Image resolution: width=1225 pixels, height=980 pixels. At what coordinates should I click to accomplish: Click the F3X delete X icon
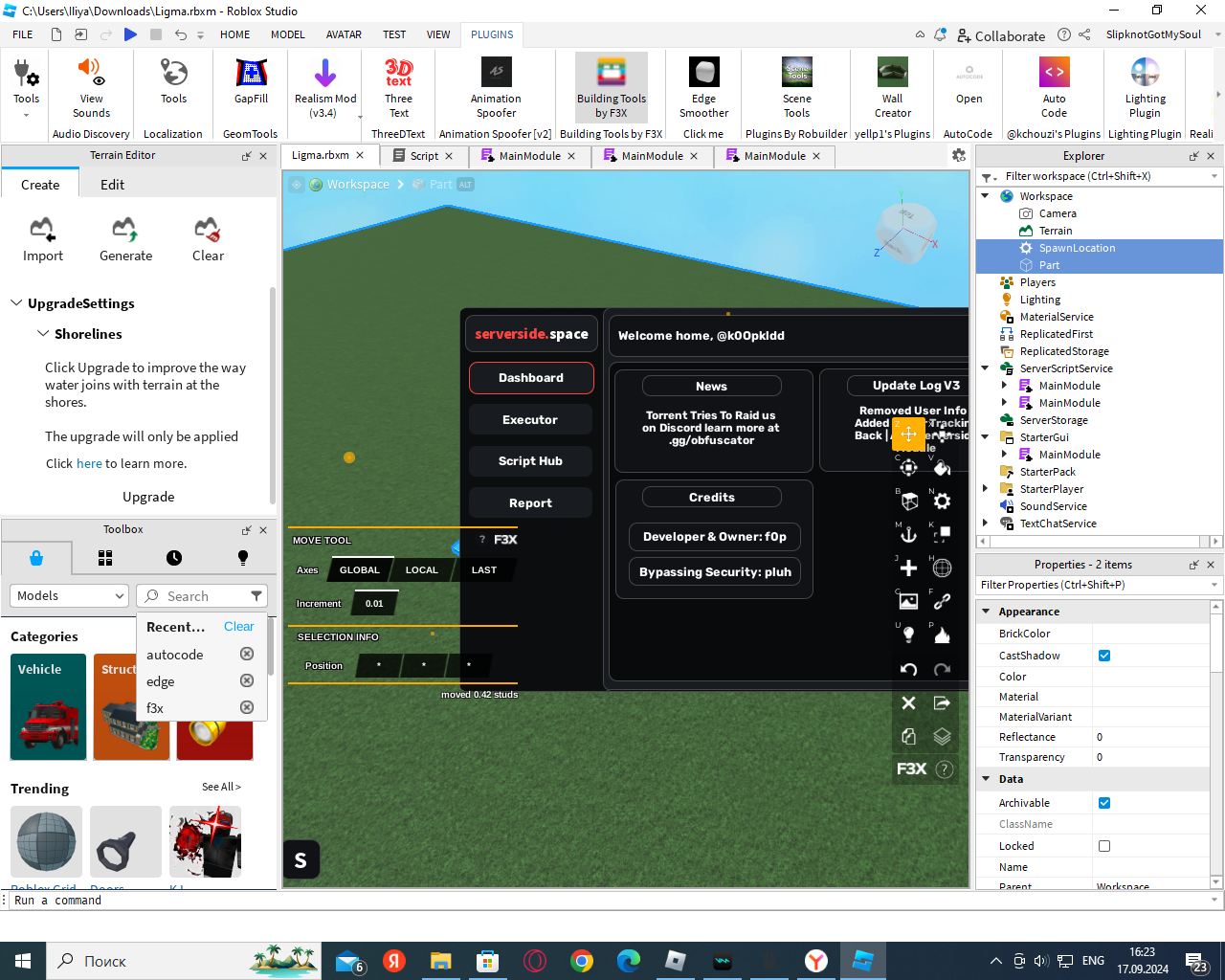[908, 702]
